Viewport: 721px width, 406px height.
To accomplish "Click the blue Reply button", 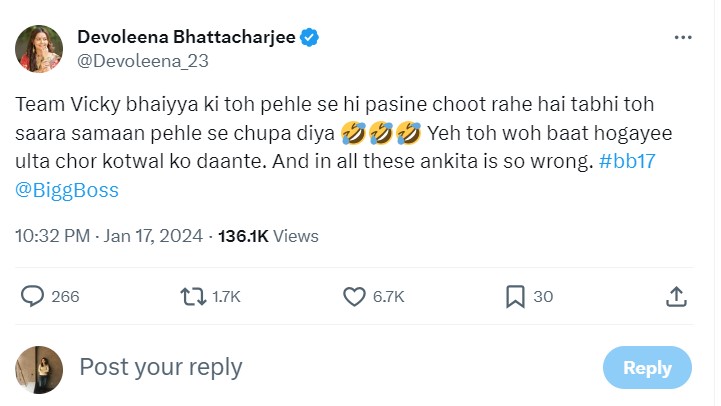I will [x=647, y=367].
